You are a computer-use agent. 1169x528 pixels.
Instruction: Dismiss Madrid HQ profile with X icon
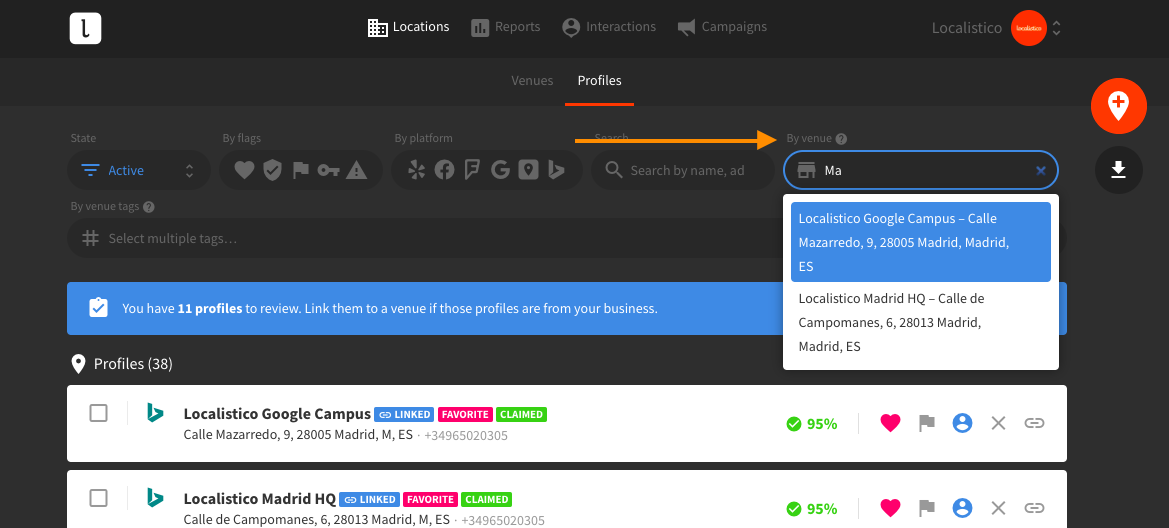998,509
